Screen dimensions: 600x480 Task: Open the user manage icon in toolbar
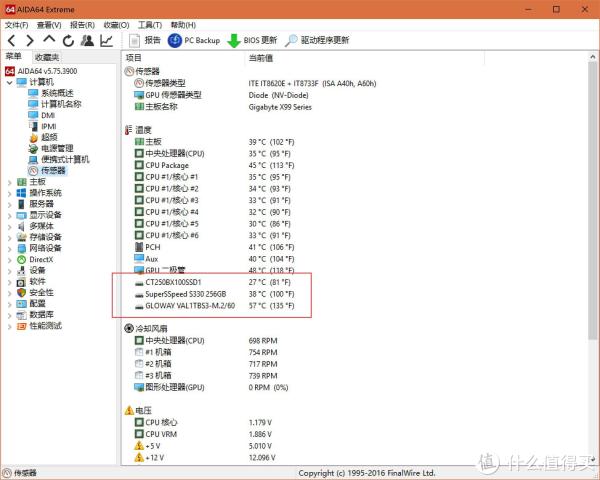pyautogui.click(x=87, y=40)
